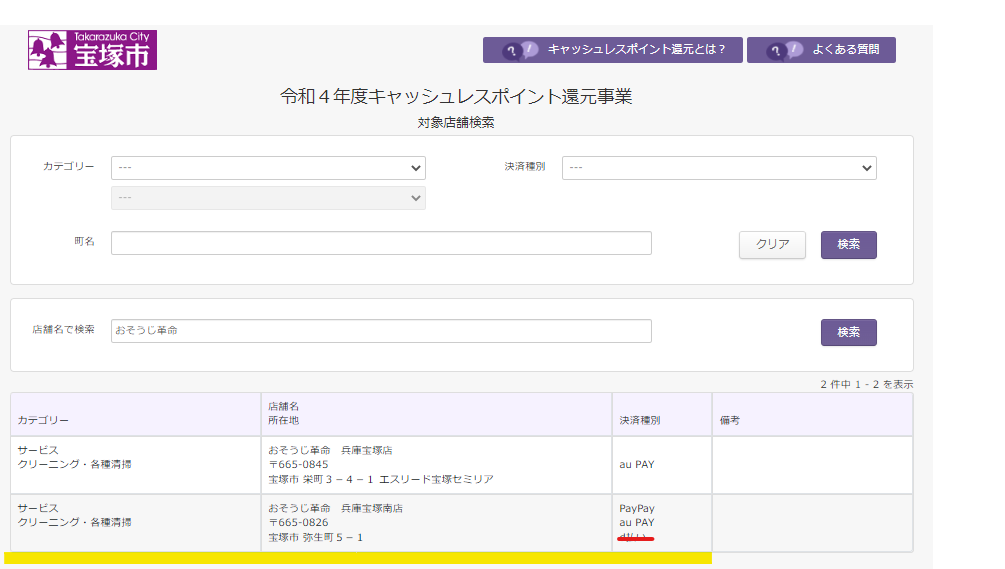Click 検索 button next to クリア
This screenshot has height=569, width=1005.
coord(848,245)
